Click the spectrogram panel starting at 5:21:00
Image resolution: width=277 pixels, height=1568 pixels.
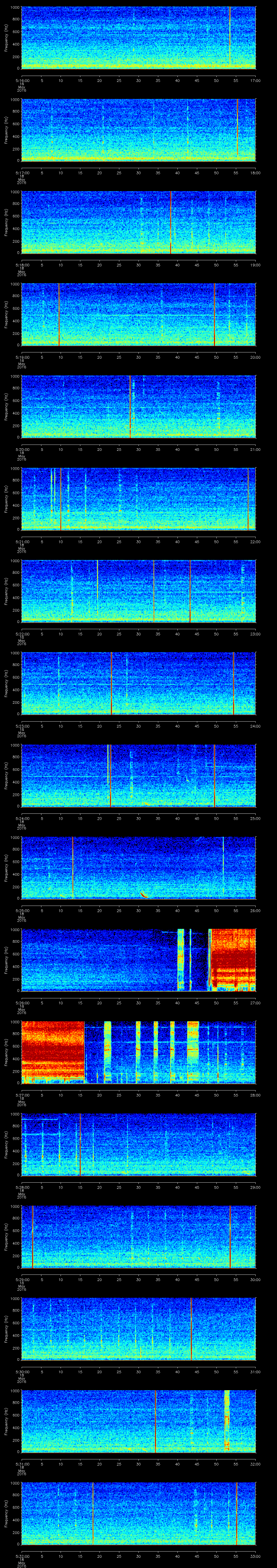[138, 500]
